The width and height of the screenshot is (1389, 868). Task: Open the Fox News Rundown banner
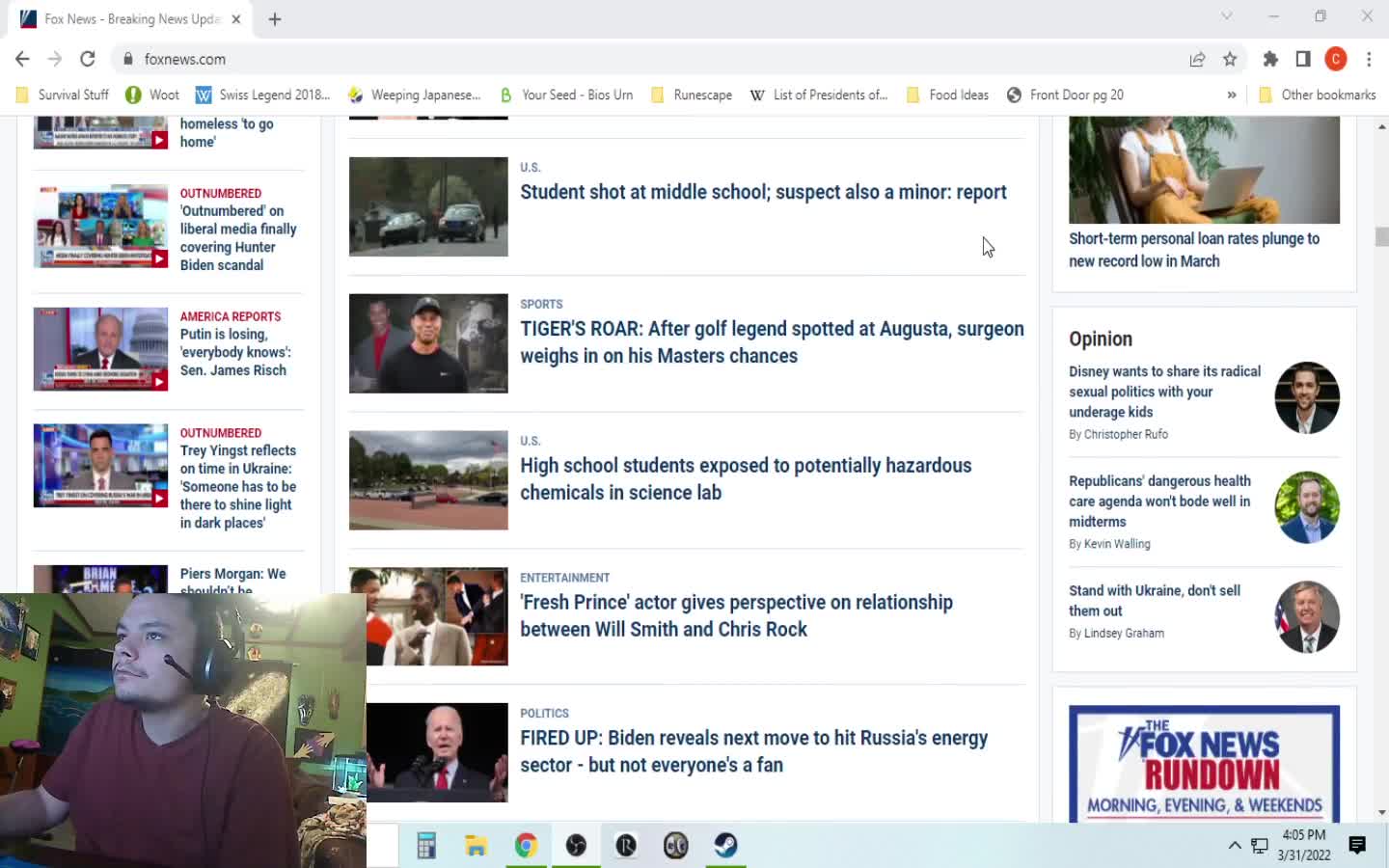tap(1204, 764)
